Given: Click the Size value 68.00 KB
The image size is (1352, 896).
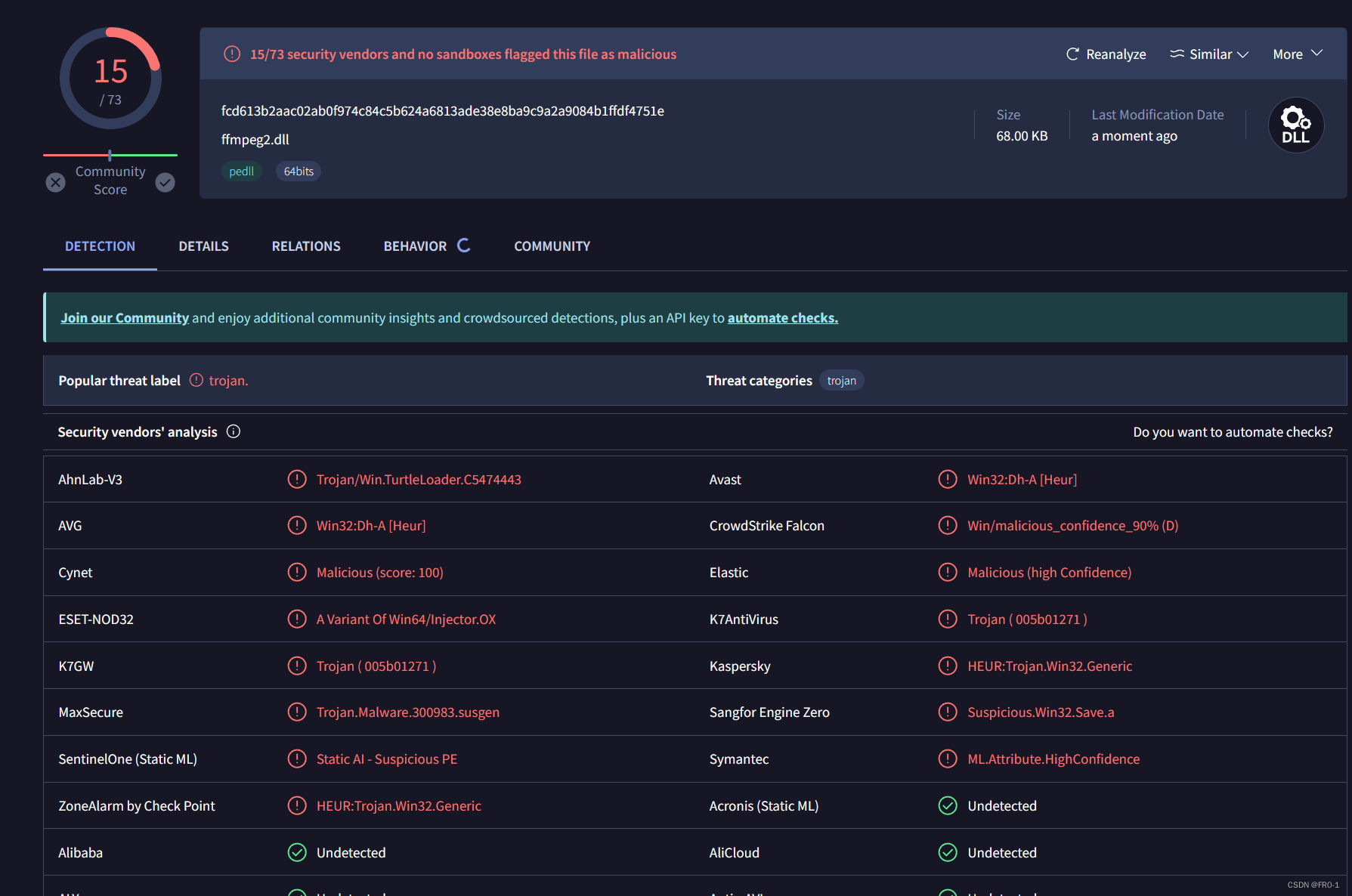Looking at the screenshot, I should tap(1022, 136).
